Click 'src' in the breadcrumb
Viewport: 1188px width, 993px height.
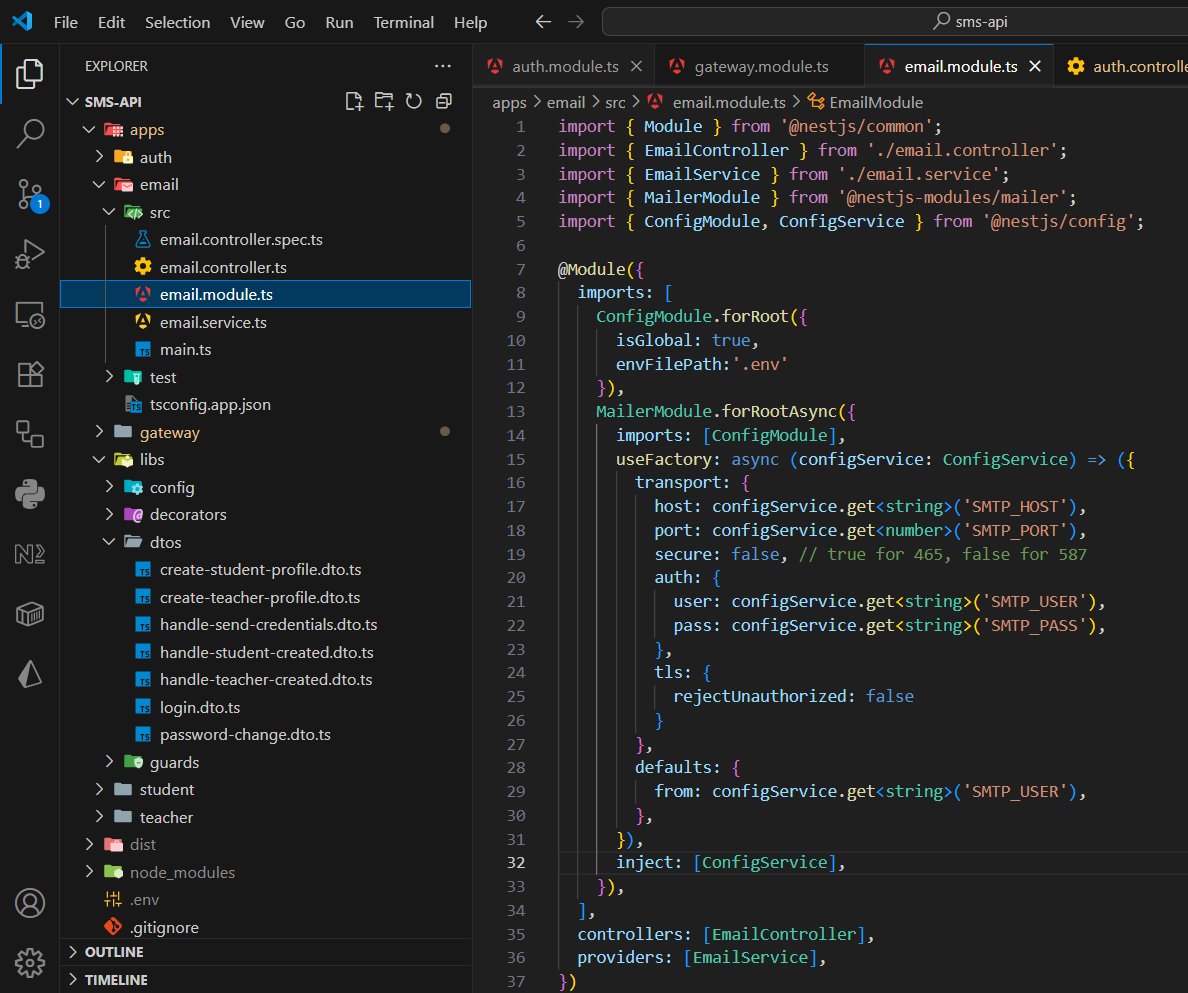pyautogui.click(x=615, y=102)
